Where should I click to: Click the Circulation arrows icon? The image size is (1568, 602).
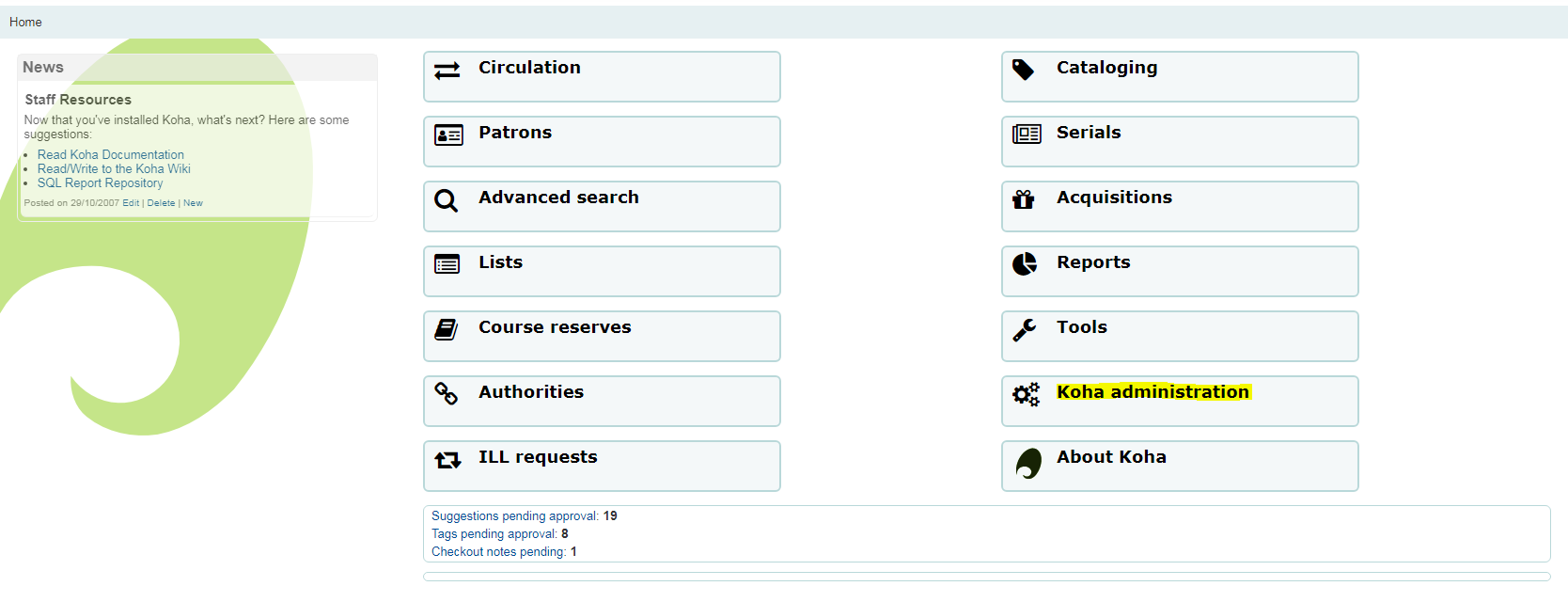tap(447, 71)
